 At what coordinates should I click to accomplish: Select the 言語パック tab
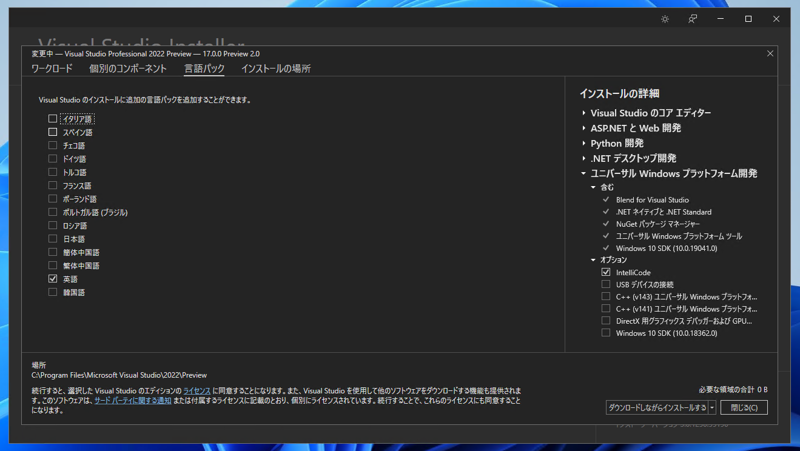pyautogui.click(x=204, y=68)
